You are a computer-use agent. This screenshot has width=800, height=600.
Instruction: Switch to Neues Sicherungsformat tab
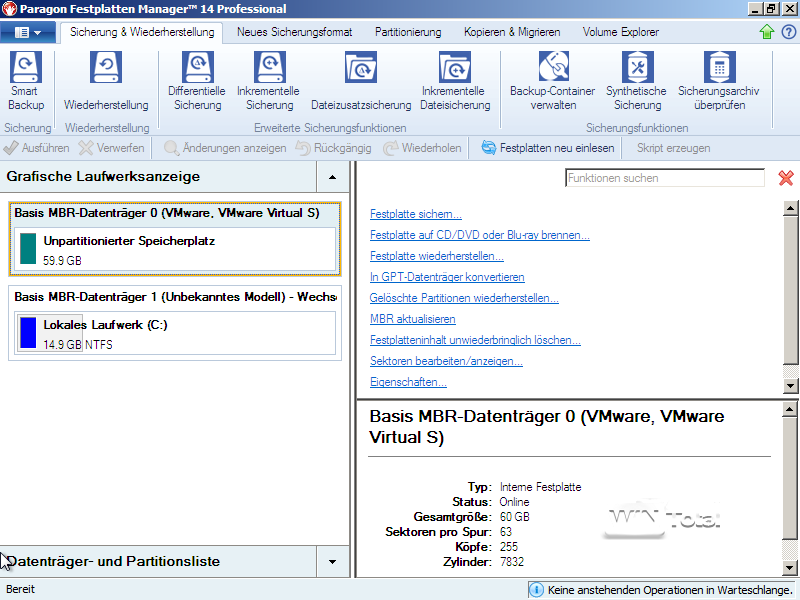[294, 32]
